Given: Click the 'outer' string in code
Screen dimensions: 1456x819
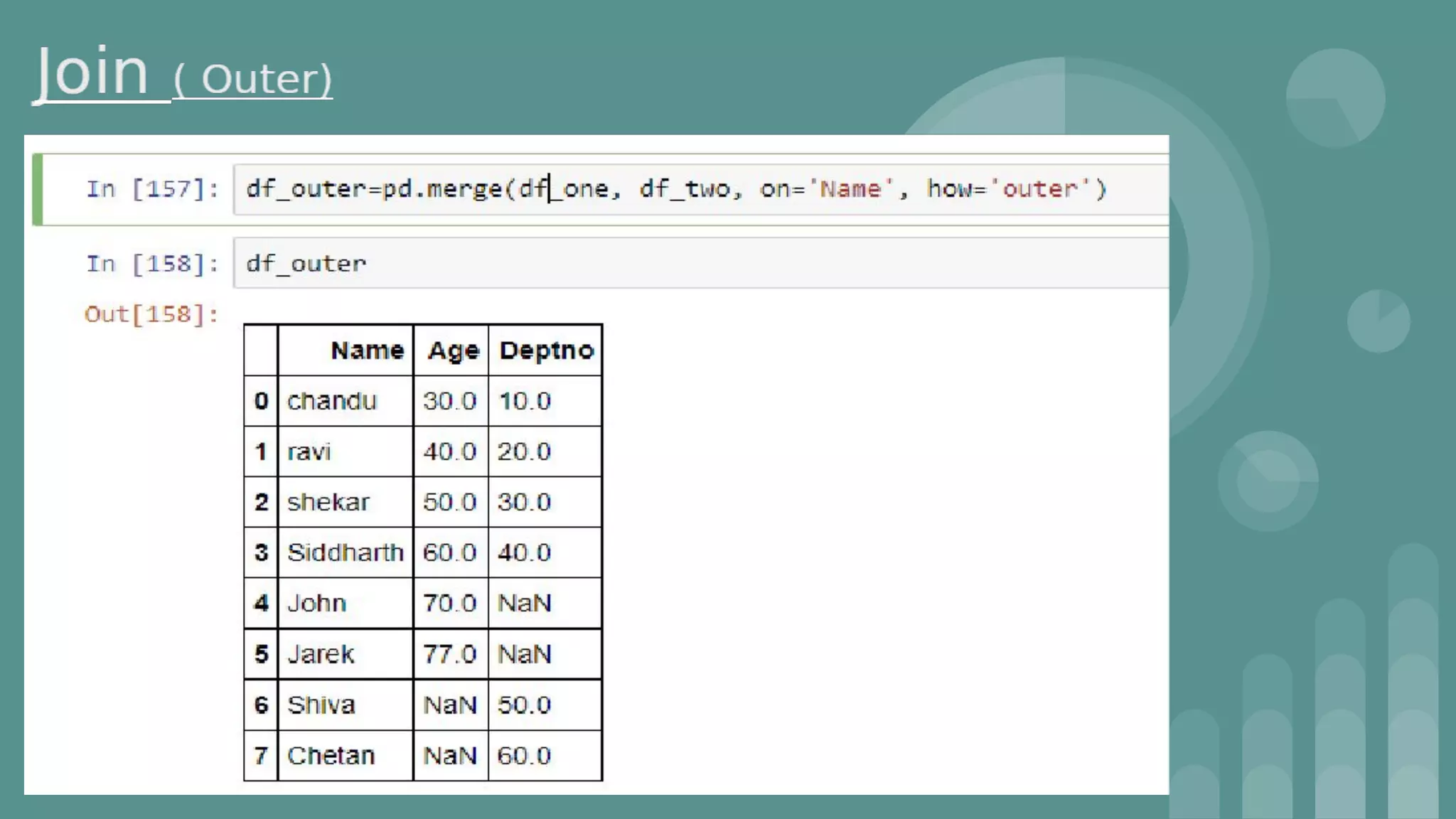Looking at the screenshot, I should [x=1040, y=189].
